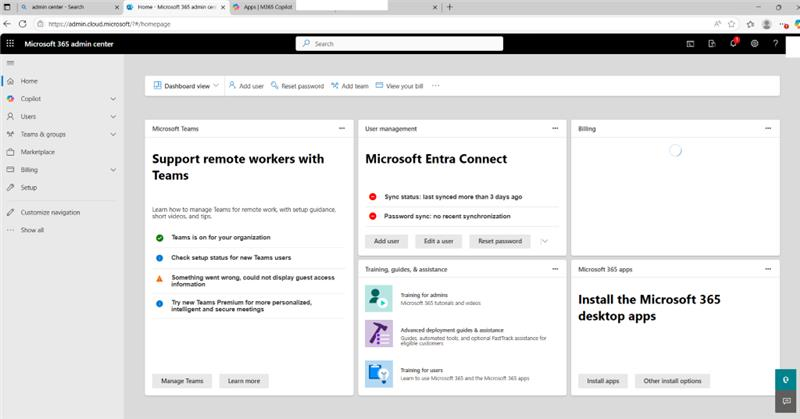Refresh the page with the reload icon
The height and width of the screenshot is (419, 800).
22,24
